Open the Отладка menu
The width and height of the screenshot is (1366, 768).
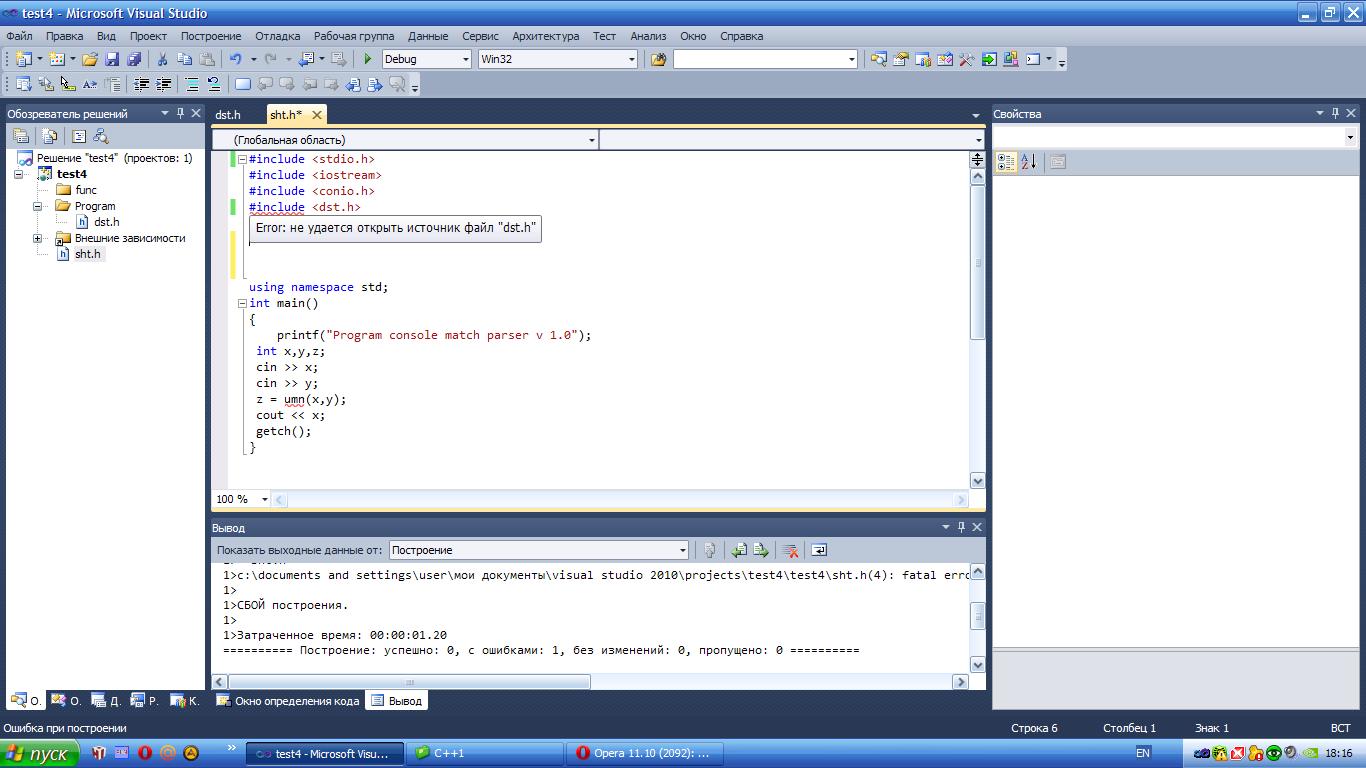[x=277, y=36]
